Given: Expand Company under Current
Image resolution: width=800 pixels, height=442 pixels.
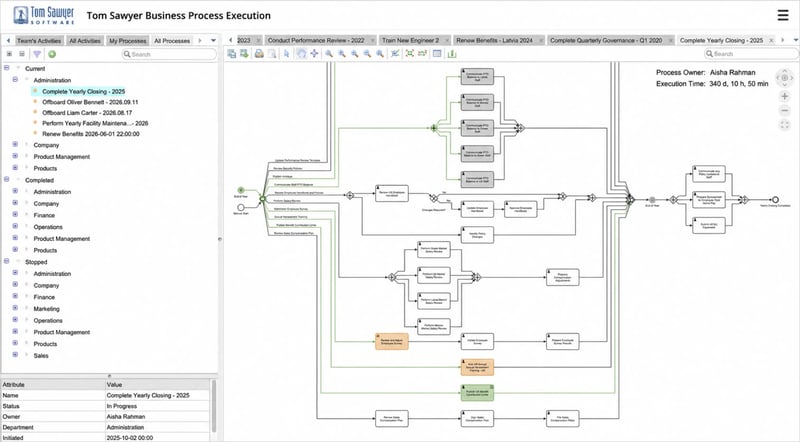Looking at the screenshot, I should 15,145.
